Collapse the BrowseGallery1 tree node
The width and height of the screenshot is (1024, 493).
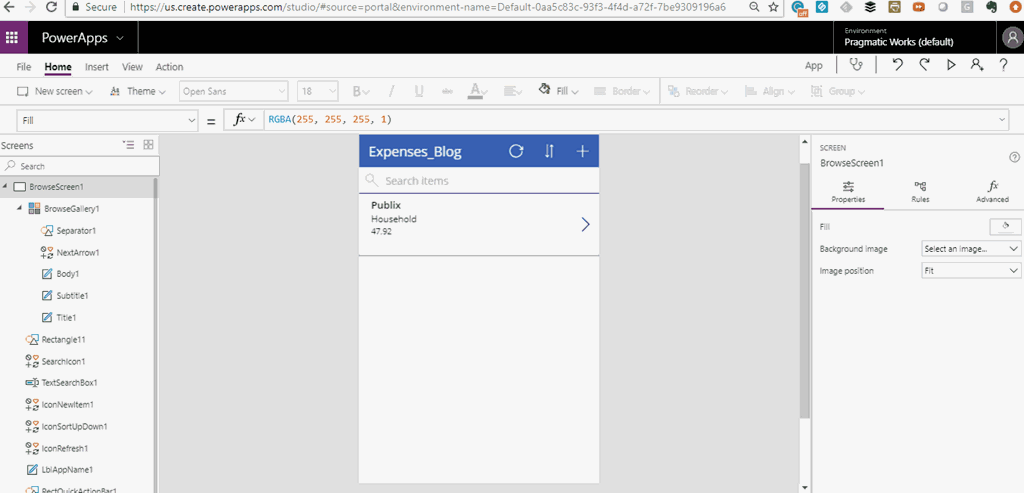click(x=20, y=209)
